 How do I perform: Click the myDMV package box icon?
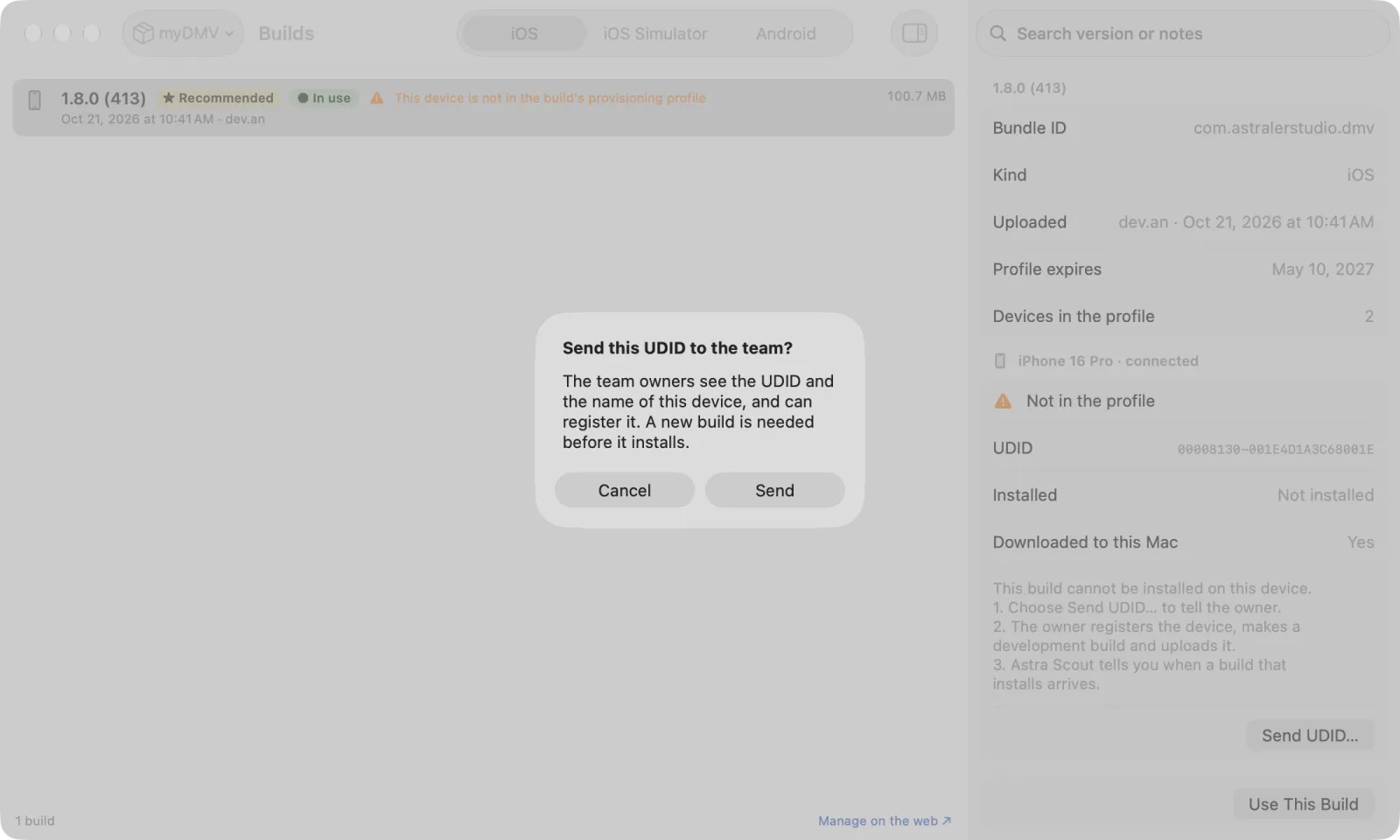[x=143, y=33]
